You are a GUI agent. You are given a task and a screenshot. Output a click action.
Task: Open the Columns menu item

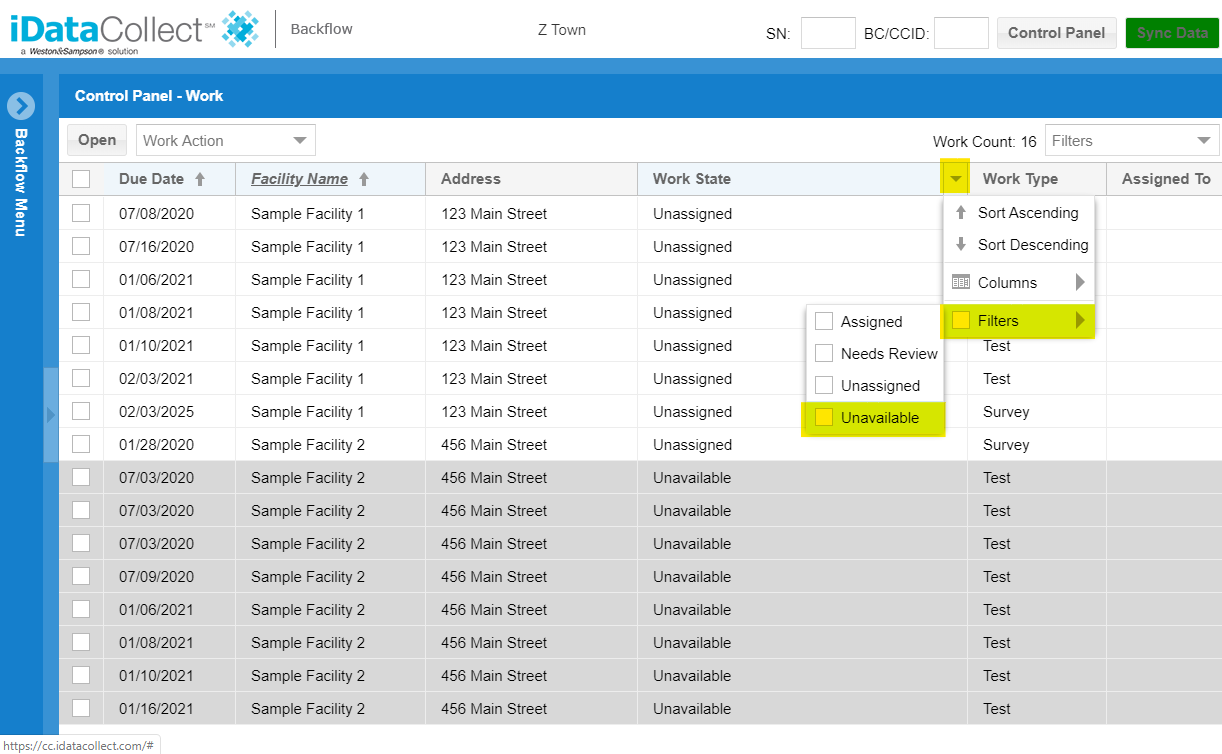tap(1019, 282)
